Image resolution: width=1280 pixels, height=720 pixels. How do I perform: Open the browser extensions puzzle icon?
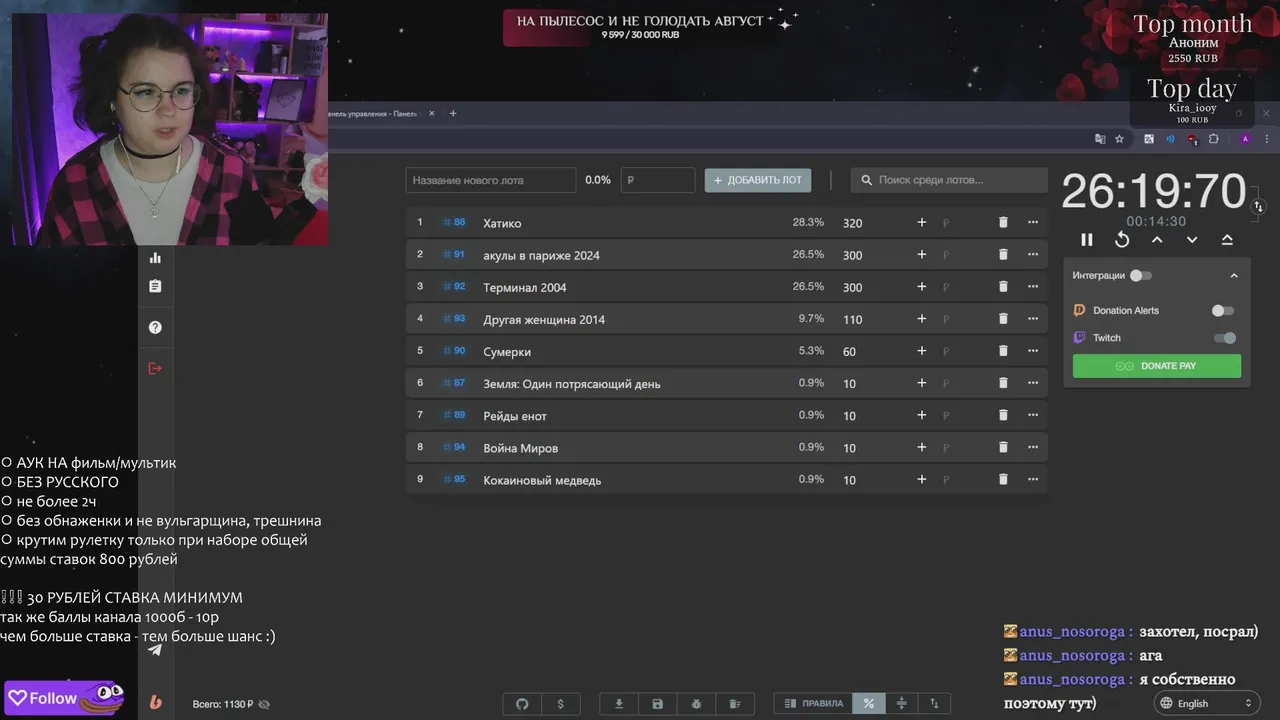(1214, 139)
